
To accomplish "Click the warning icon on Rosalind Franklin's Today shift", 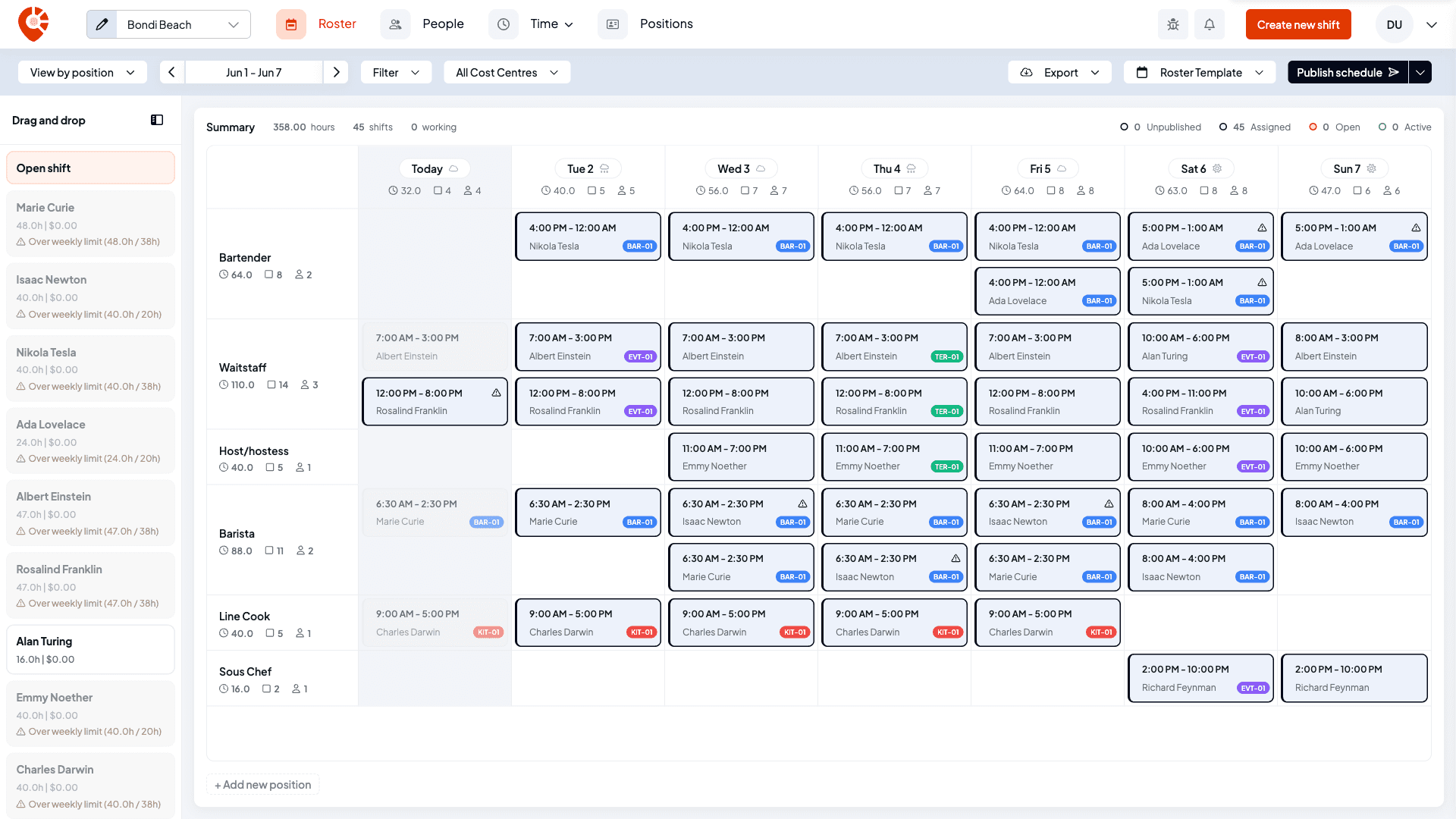I will (496, 393).
